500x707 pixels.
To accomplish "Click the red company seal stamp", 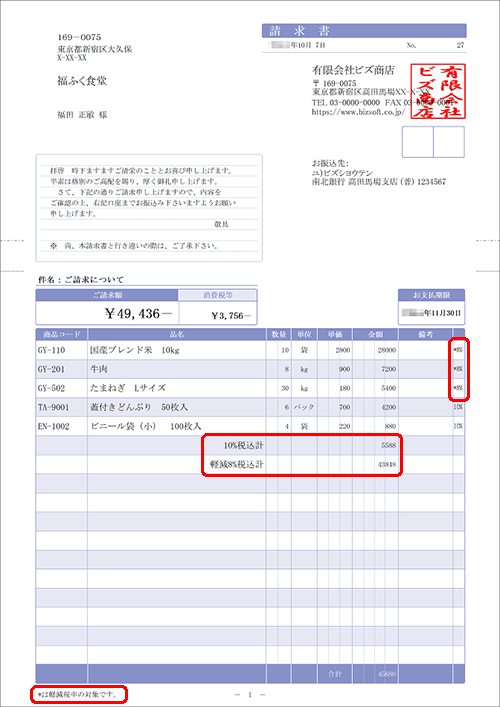I will pyautogui.click(x=438, y=92).
